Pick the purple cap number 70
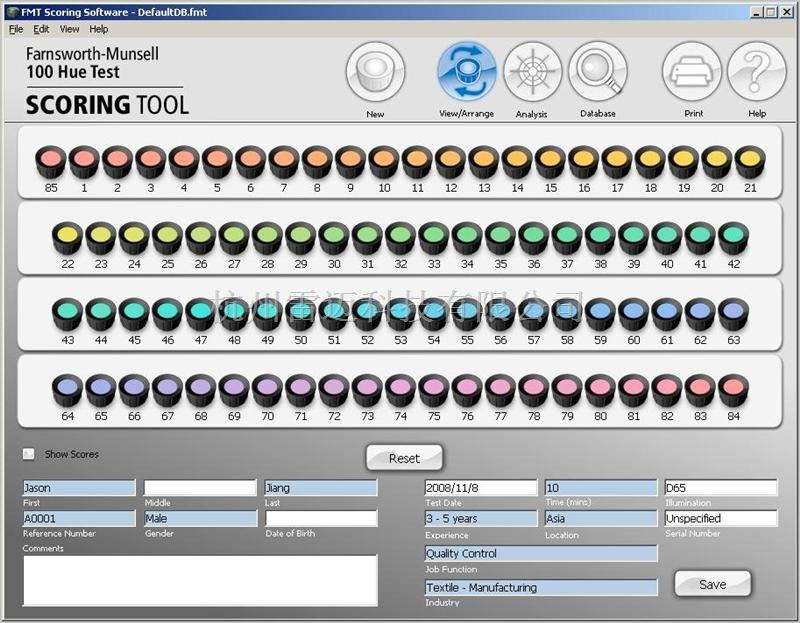 click(267, 390)
